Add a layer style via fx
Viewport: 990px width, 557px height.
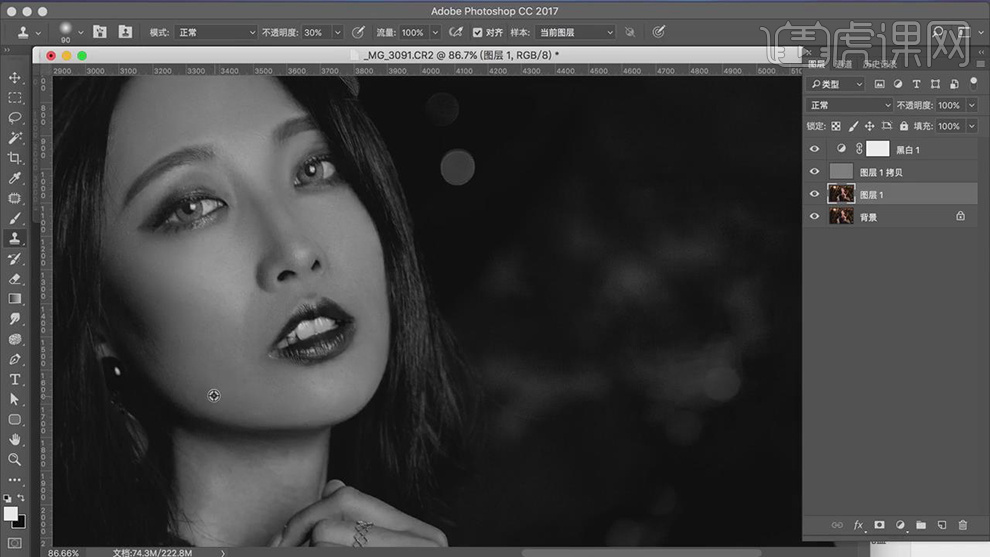click(x=858, y=525)
